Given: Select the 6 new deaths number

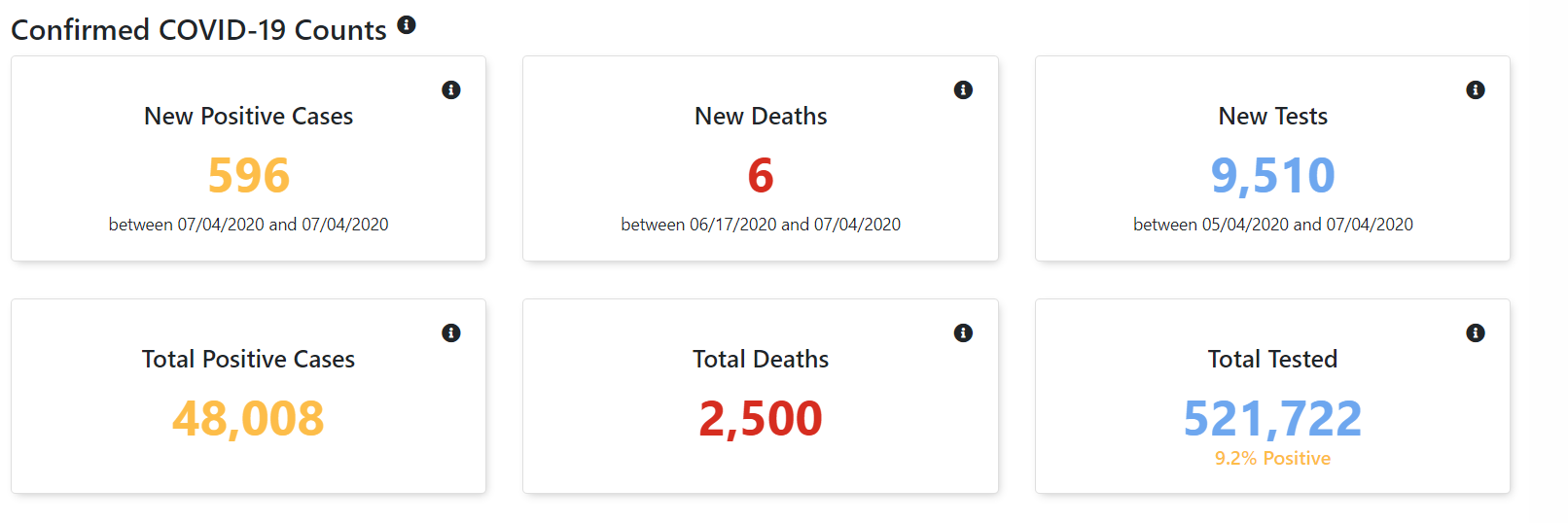Looking at the screenshot, I should (x=761, y=175).
